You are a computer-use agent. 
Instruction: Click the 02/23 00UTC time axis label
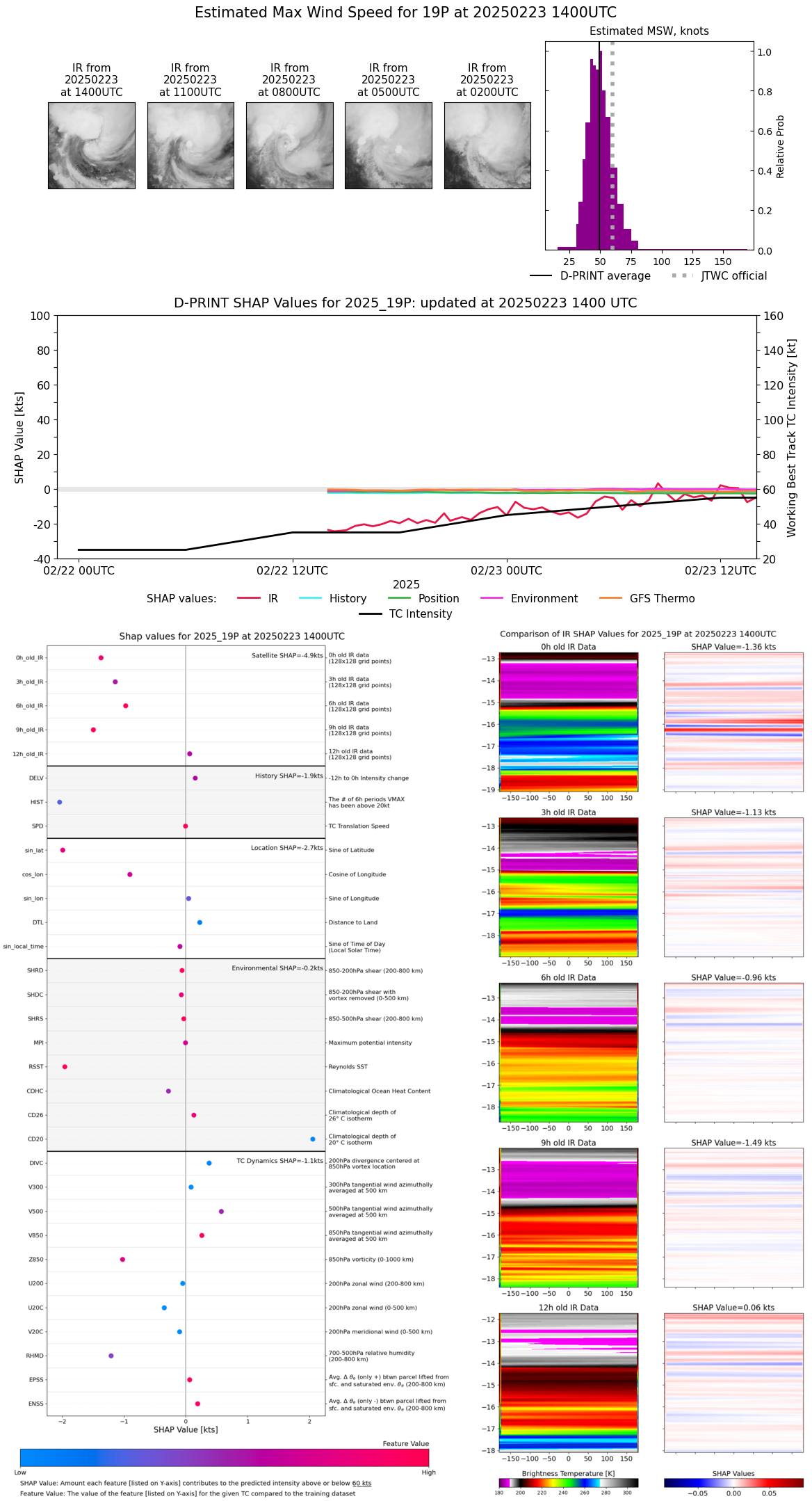click(x=506, y=570)
